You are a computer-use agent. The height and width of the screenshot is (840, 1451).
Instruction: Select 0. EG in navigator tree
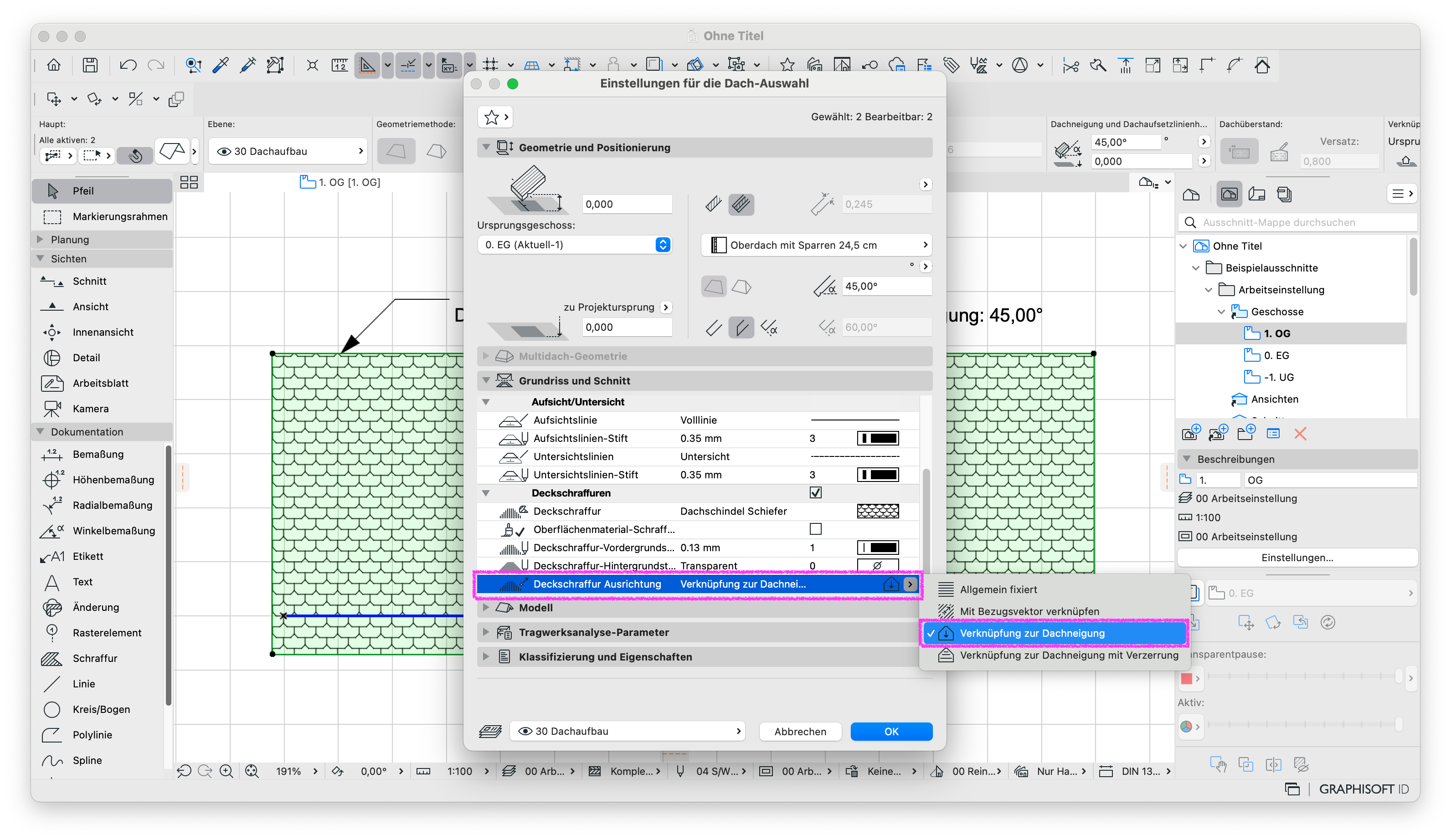1276,355
